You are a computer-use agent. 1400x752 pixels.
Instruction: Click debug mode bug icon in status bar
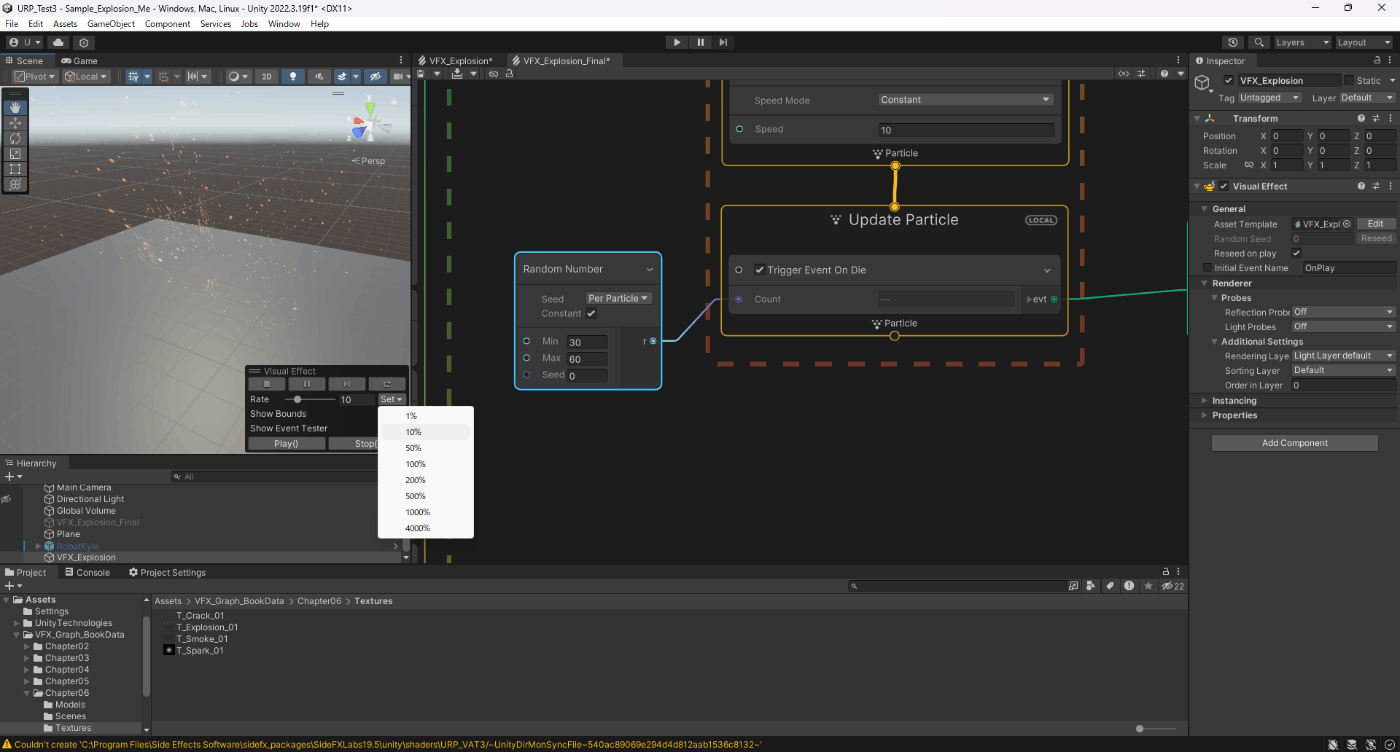click(1335, 745)
